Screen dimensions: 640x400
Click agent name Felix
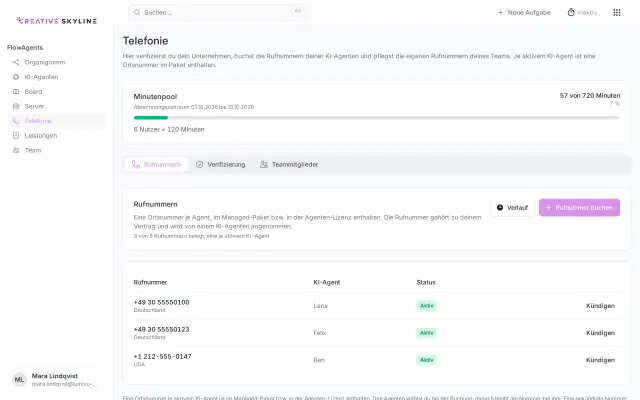(320, 333)
